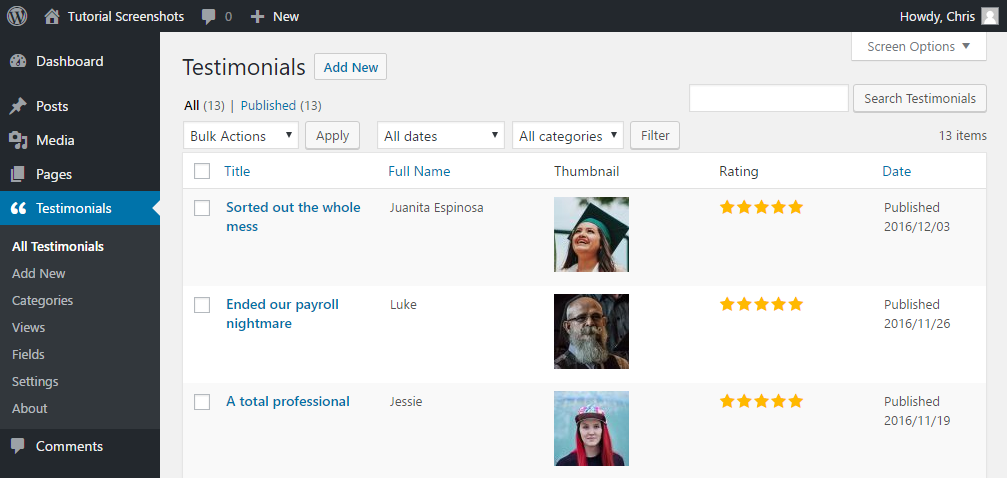Open the Ended our payroll nightmare testimonial
The width and height of the screenshot is (1007, 478).
[x=283, y=314]
